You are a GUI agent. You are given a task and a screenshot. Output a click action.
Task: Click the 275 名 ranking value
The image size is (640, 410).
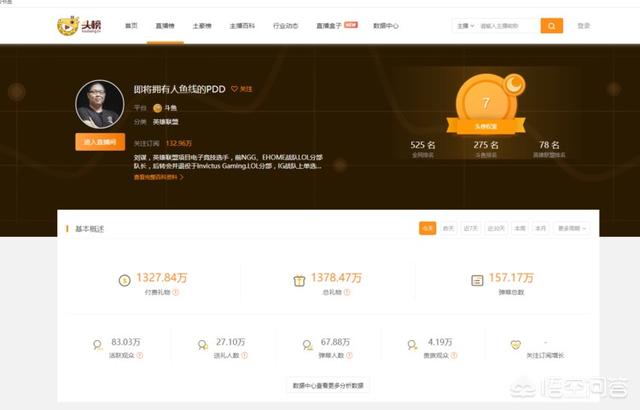point(486,145)
